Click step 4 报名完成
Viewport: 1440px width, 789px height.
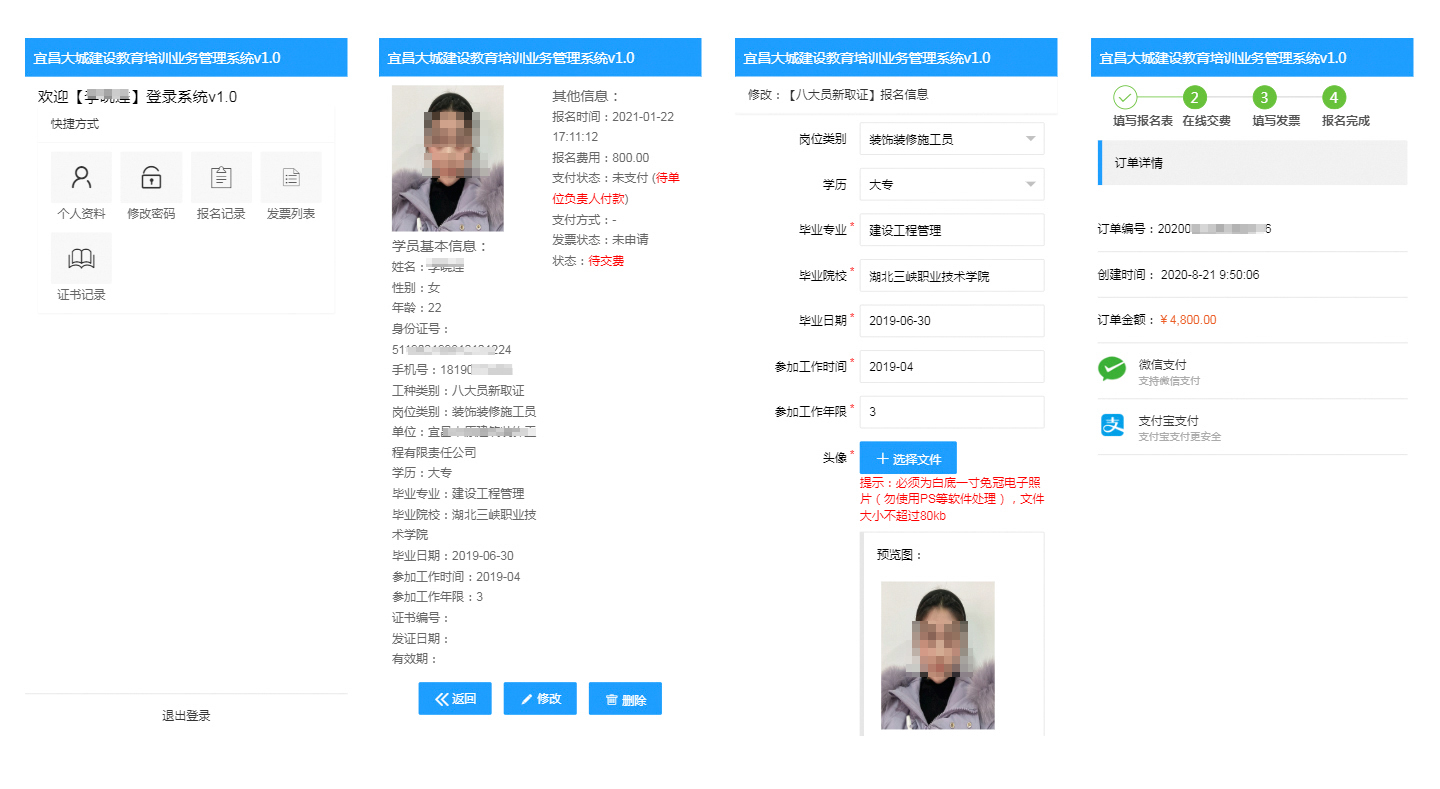point(1333,98)
